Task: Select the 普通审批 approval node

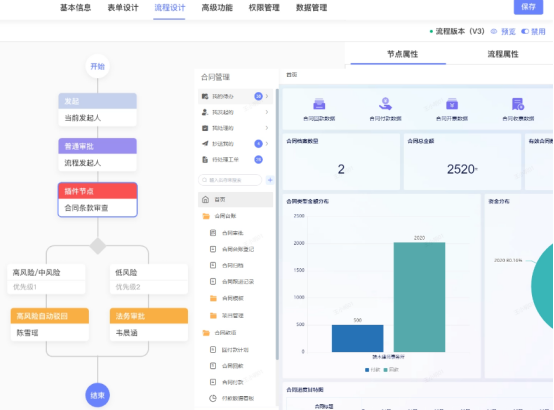Action: coord(98,154)
